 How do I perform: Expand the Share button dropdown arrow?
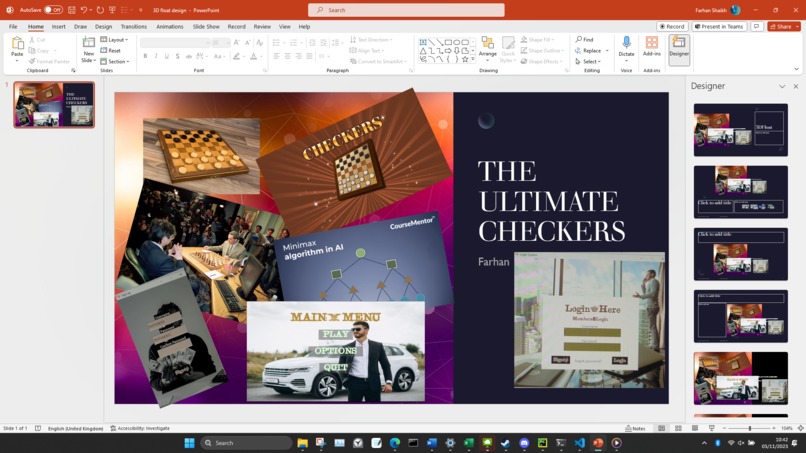tap(797, 26)
